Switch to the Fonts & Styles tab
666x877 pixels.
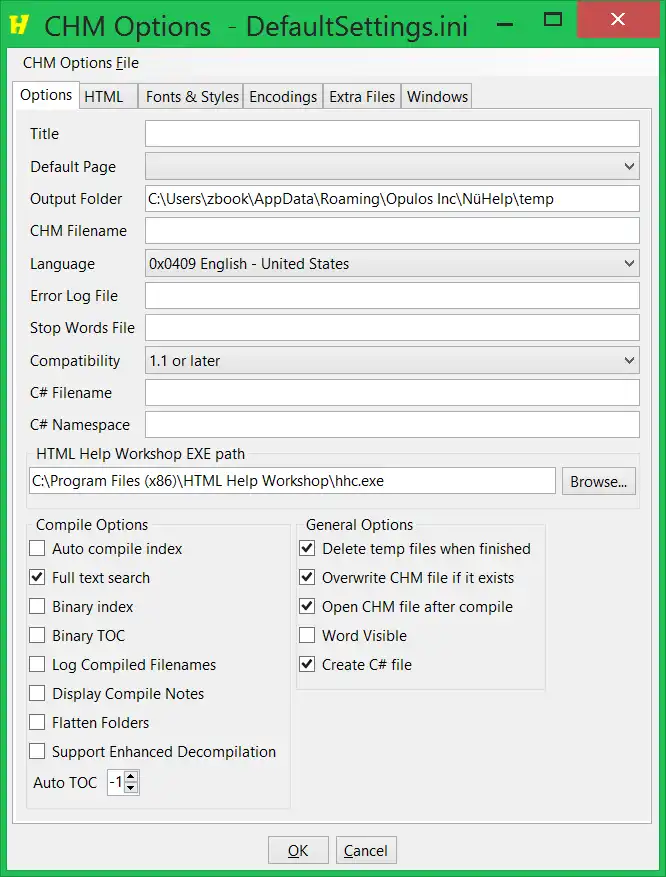click(192, 97)
